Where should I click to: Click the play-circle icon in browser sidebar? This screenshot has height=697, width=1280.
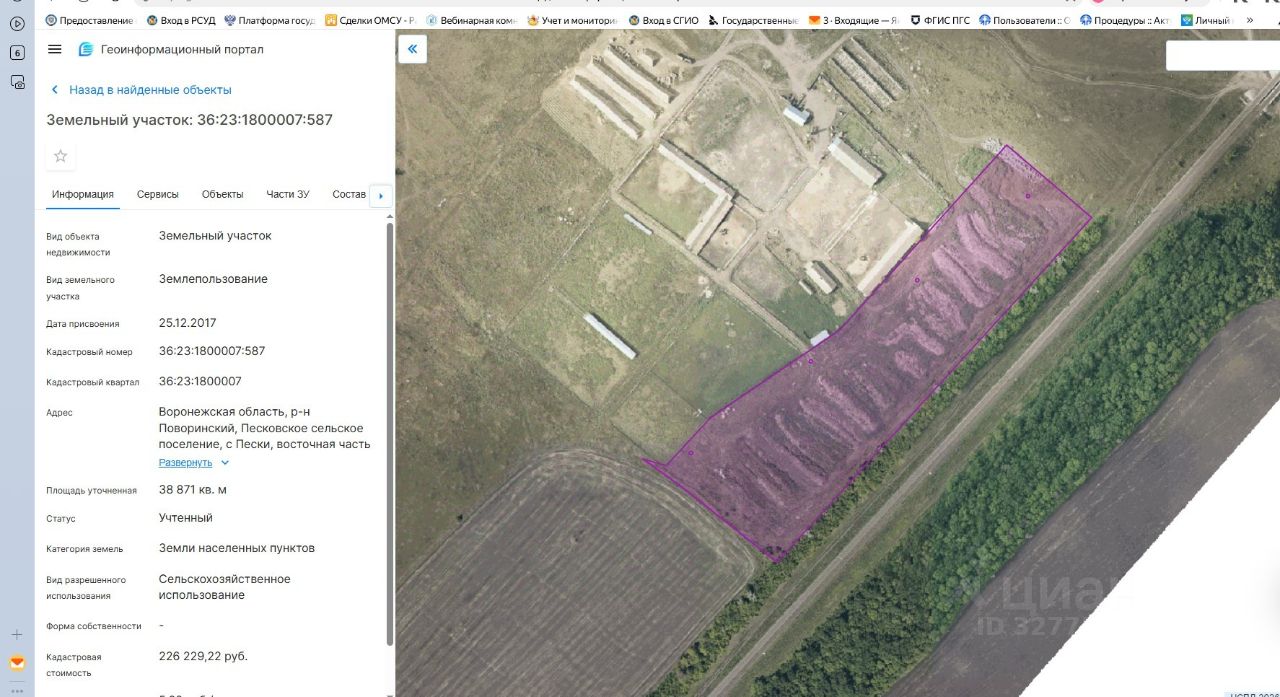click(17, 23)
